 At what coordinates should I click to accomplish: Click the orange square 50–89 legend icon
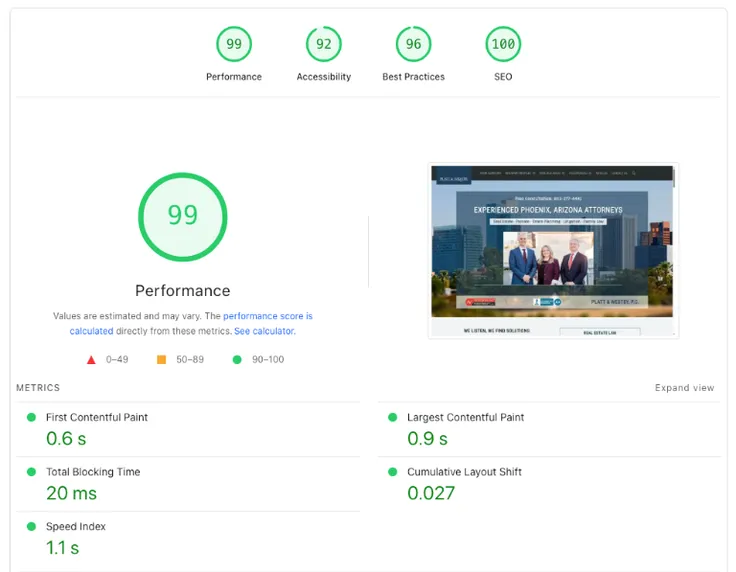(x=161, y=359)
